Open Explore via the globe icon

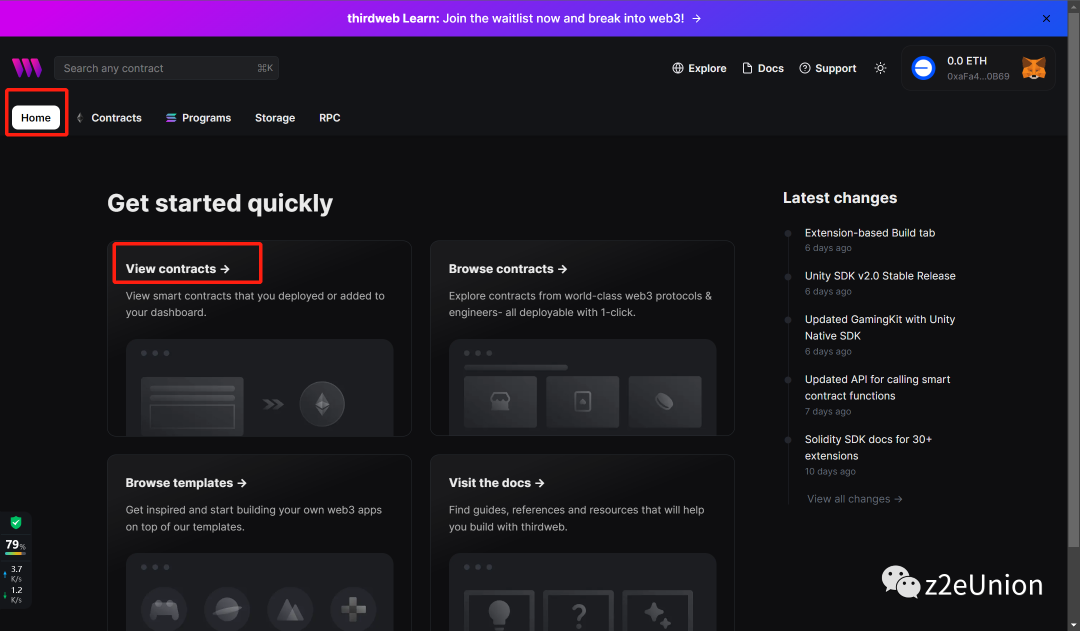[x=680, y=68]
